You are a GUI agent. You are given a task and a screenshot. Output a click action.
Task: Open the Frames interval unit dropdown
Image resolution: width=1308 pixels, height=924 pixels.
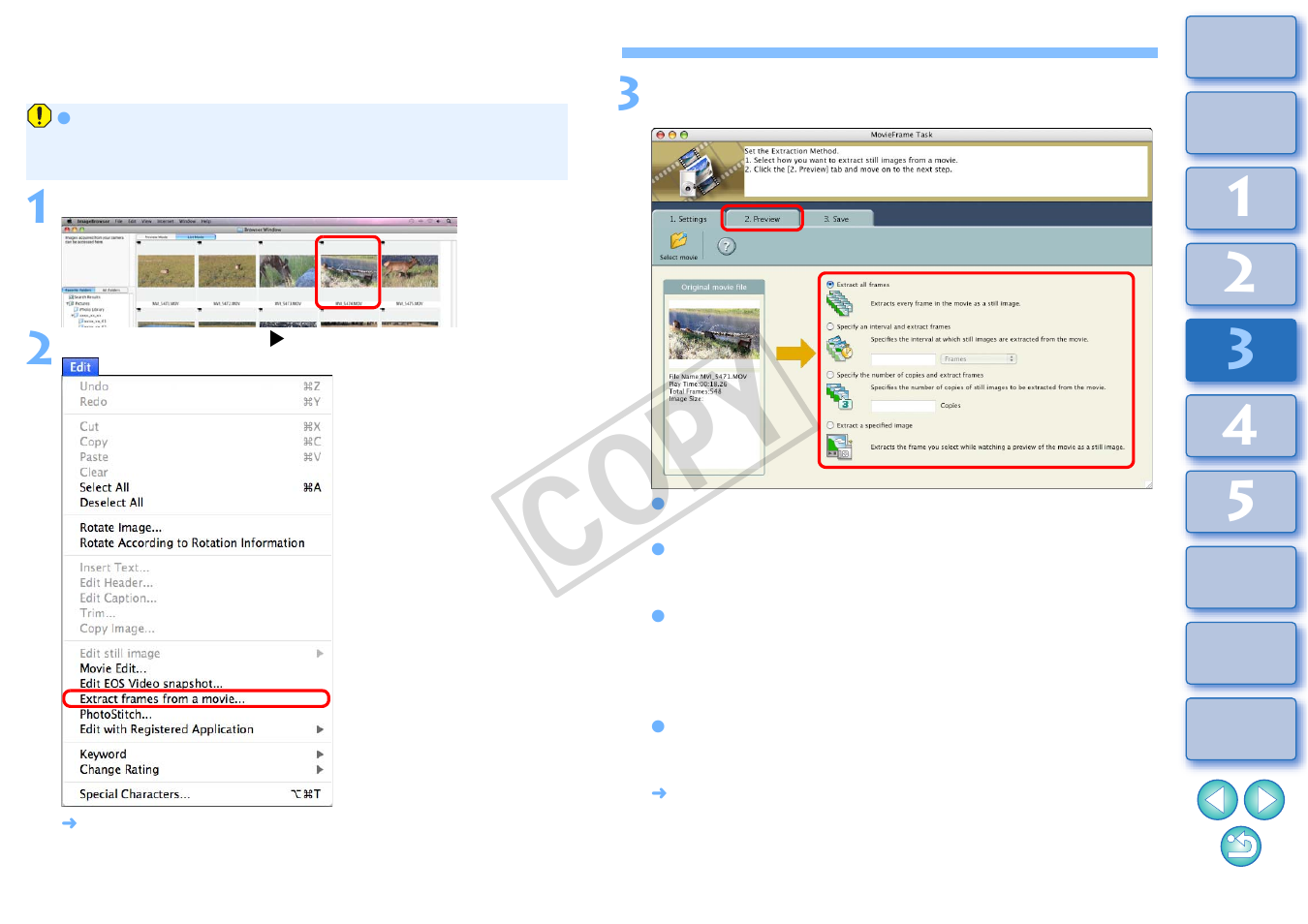[x=978, y=359]
